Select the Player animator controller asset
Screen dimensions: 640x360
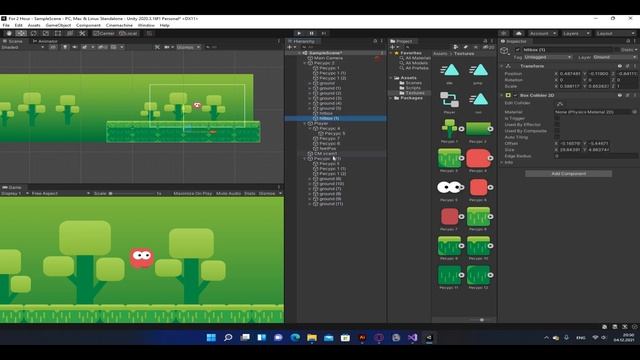449,102
